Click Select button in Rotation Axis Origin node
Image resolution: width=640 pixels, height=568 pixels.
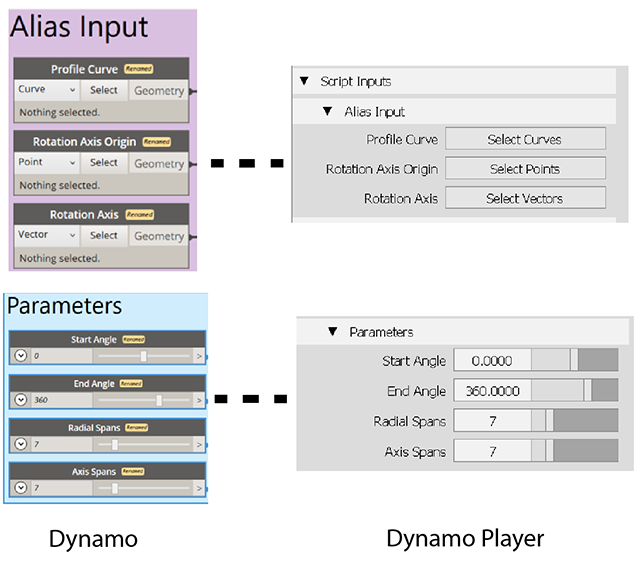point(104,162)
